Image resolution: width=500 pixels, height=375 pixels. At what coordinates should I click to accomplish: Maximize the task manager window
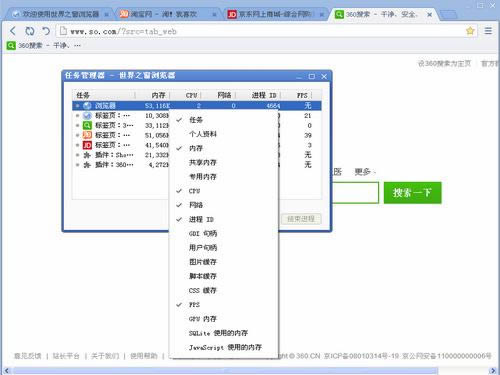(312, 76)
